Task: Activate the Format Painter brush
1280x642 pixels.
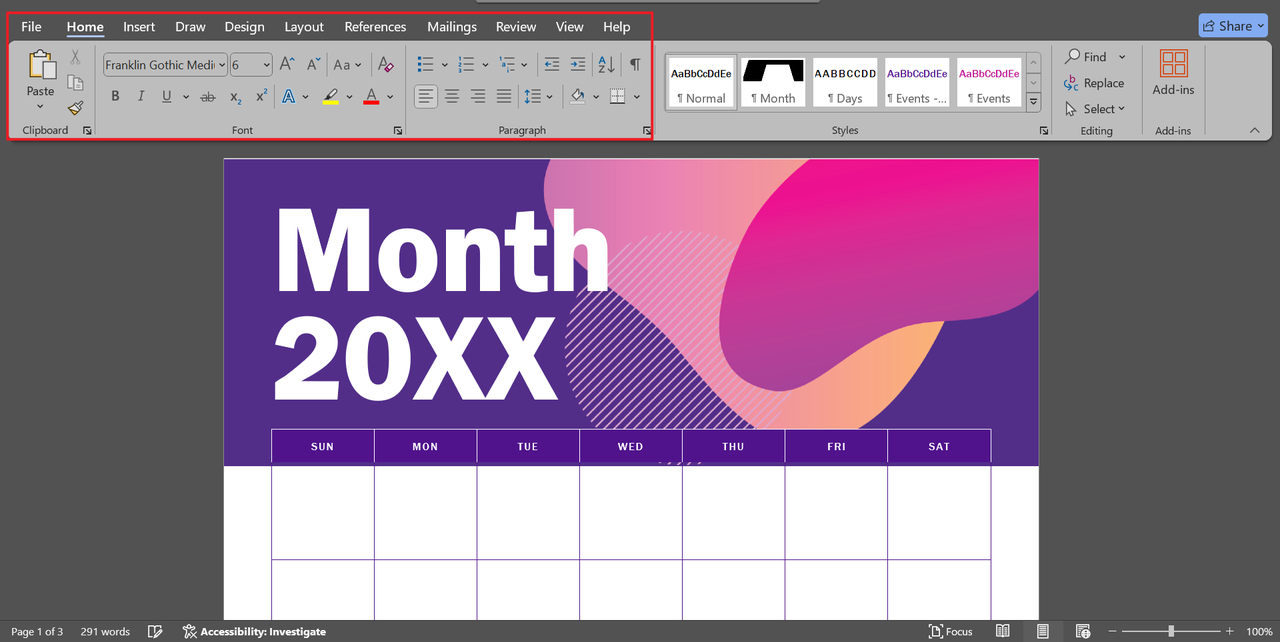Action: tap(75, 108)
